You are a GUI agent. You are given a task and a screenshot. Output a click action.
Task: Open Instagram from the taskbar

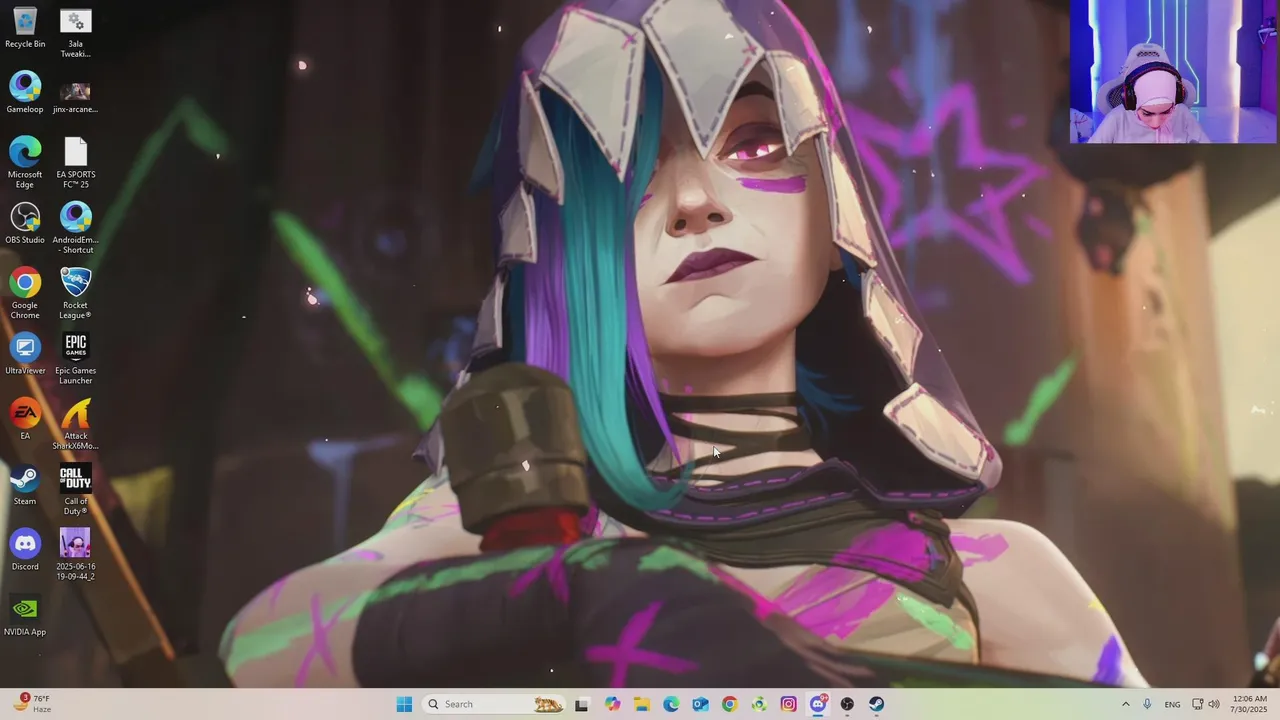pos(789,704)
